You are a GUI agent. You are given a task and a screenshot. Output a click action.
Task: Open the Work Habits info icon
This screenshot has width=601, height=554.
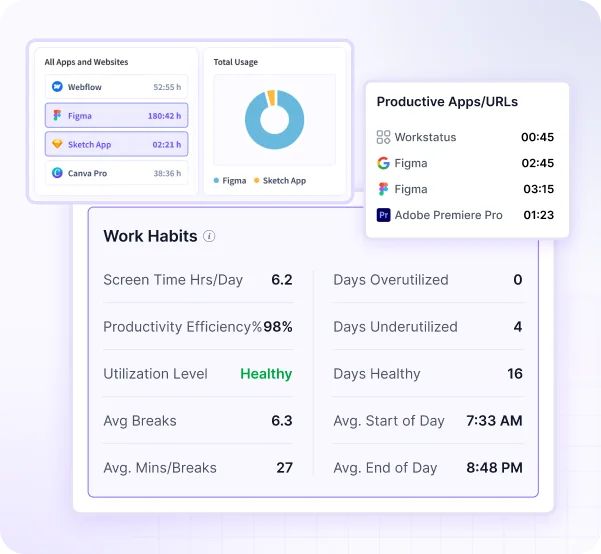point(209,236)
